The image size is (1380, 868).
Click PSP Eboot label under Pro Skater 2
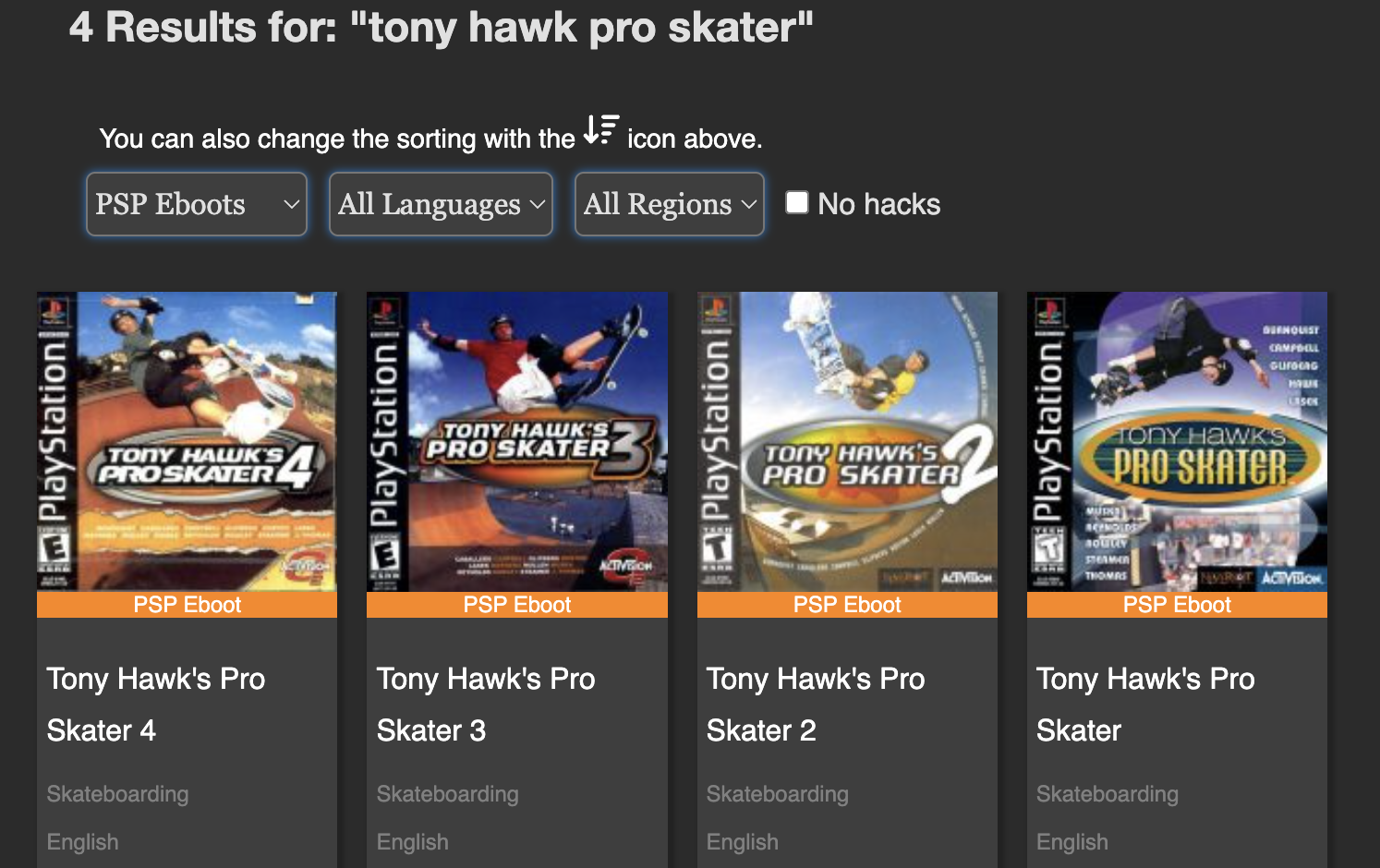847,605
